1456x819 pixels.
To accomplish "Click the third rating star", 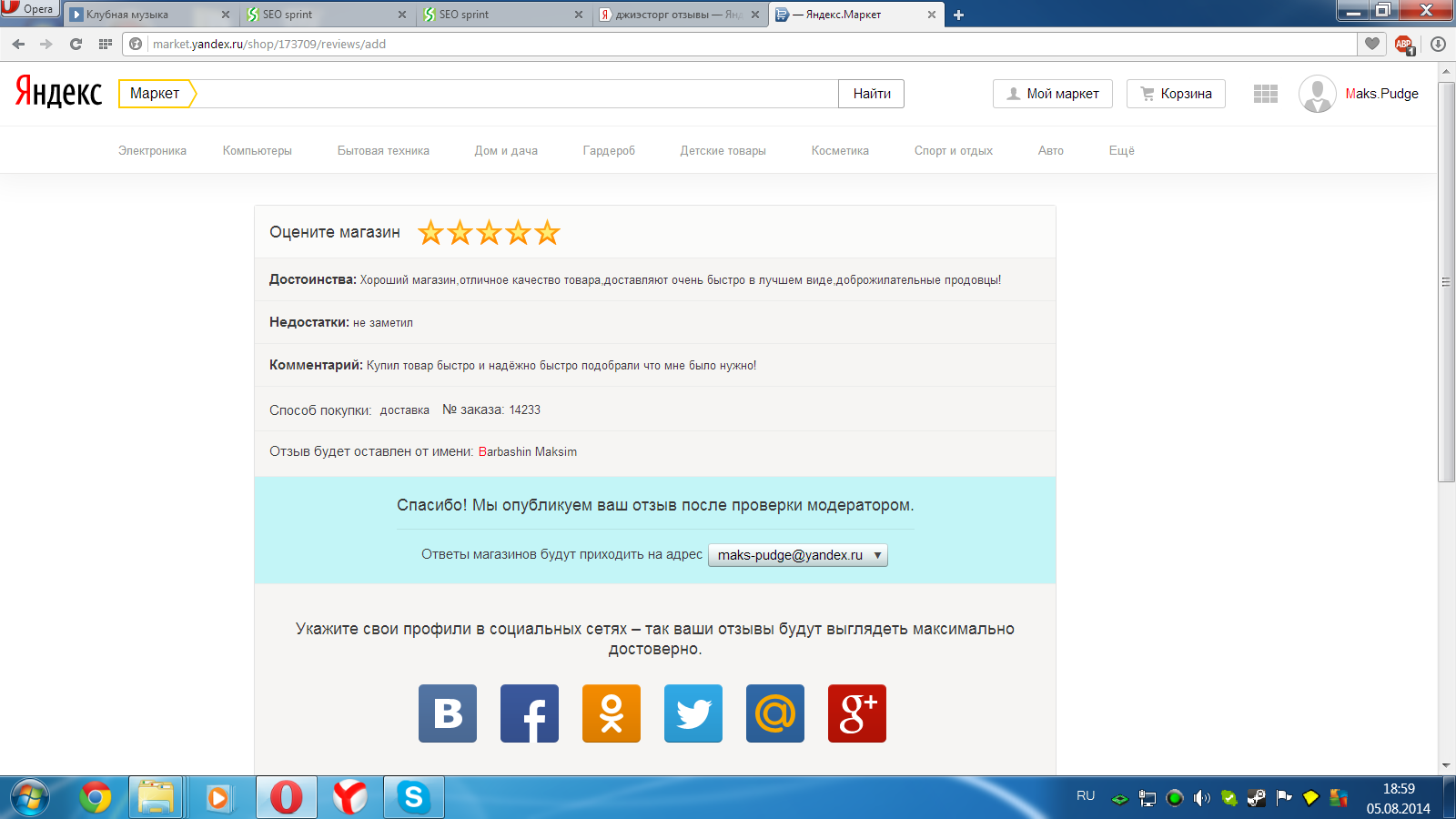I will coord(489,233).
